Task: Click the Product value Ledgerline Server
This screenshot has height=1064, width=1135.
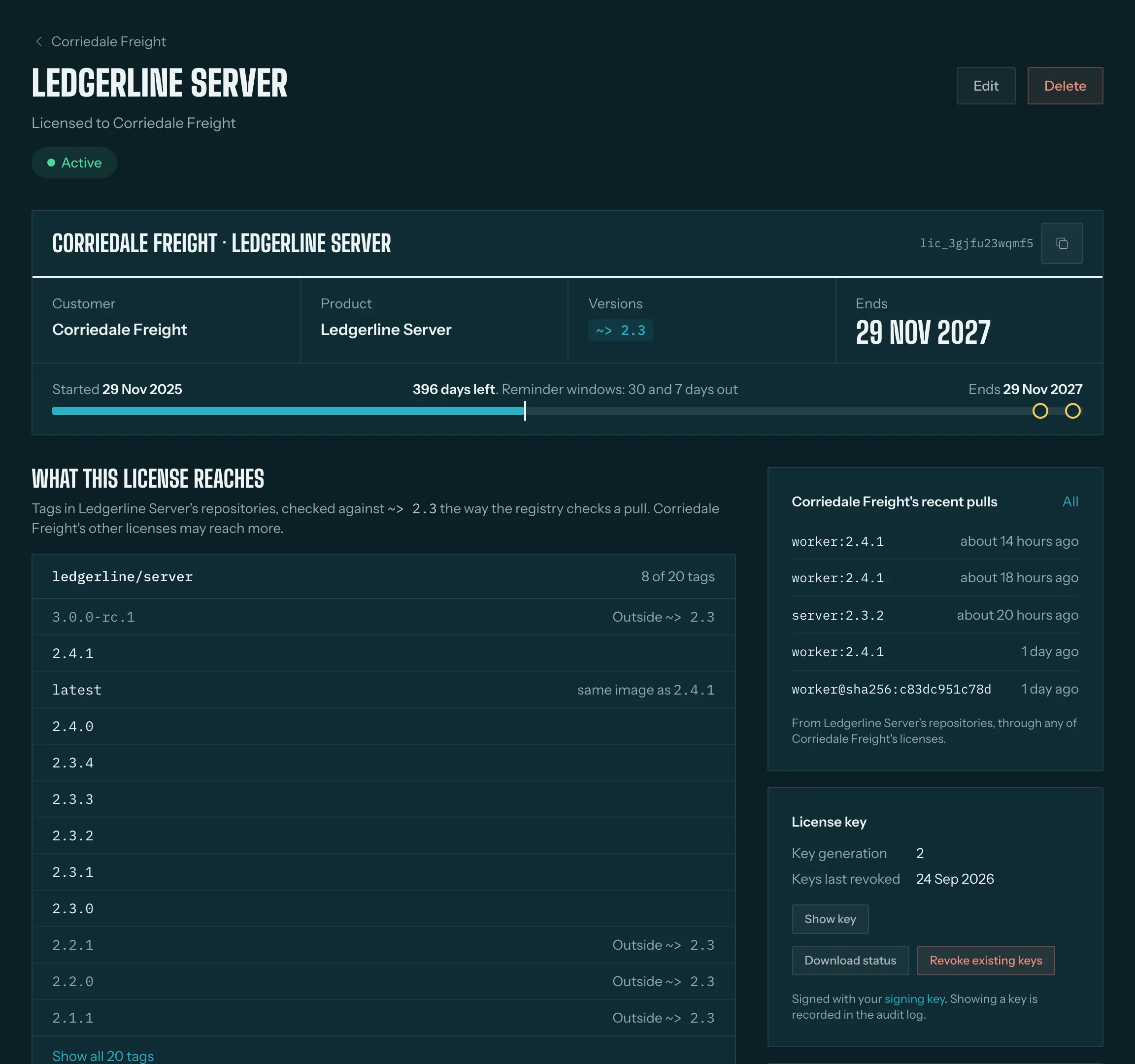Action: point(385,330)
